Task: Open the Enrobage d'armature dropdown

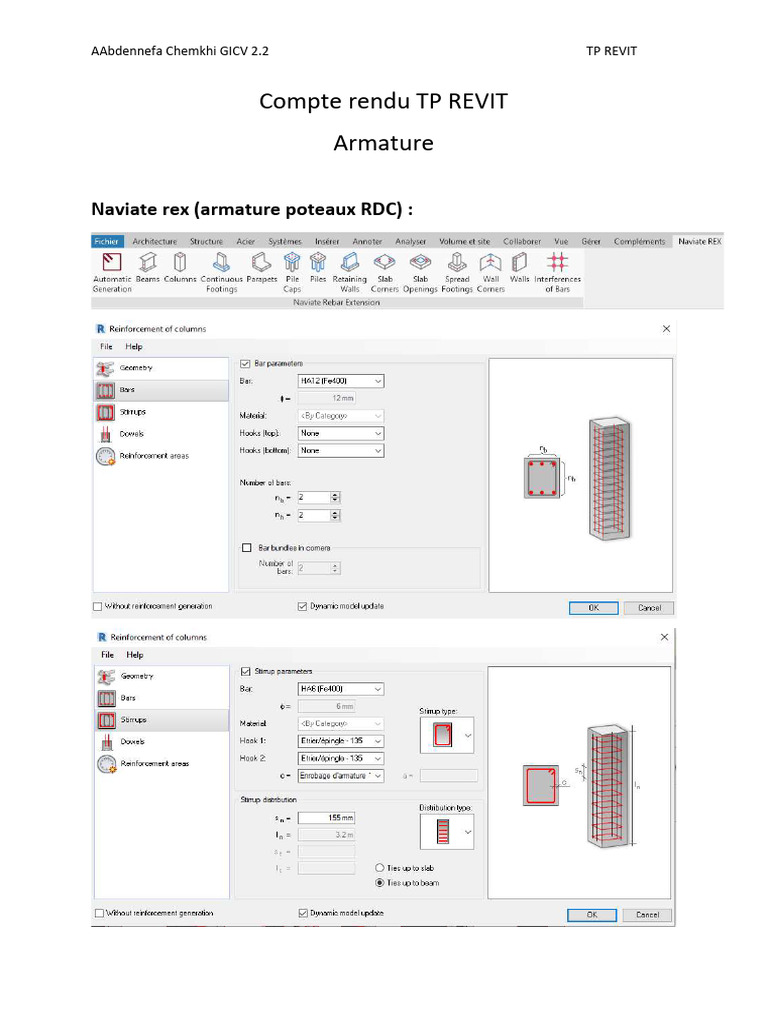Action: click(x=341, y=776)
